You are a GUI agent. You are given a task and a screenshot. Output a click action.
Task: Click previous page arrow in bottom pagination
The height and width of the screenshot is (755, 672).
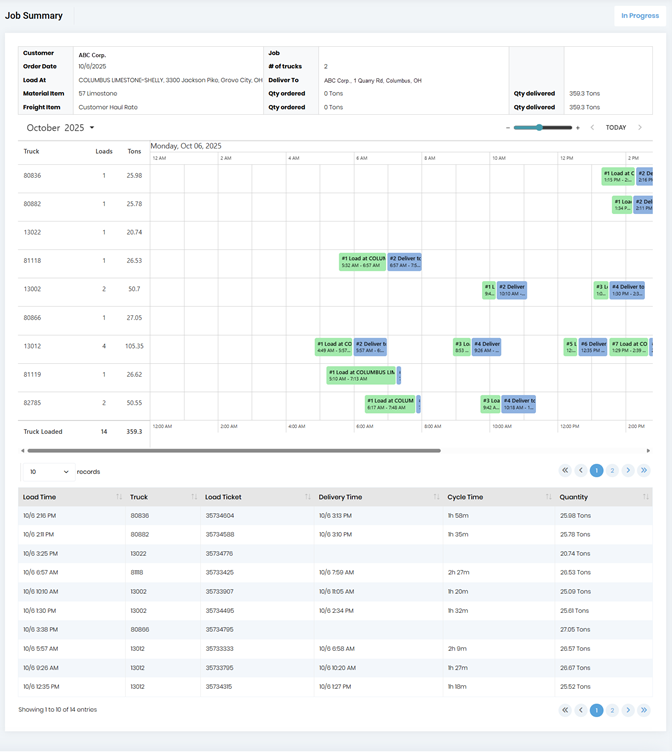580,710
